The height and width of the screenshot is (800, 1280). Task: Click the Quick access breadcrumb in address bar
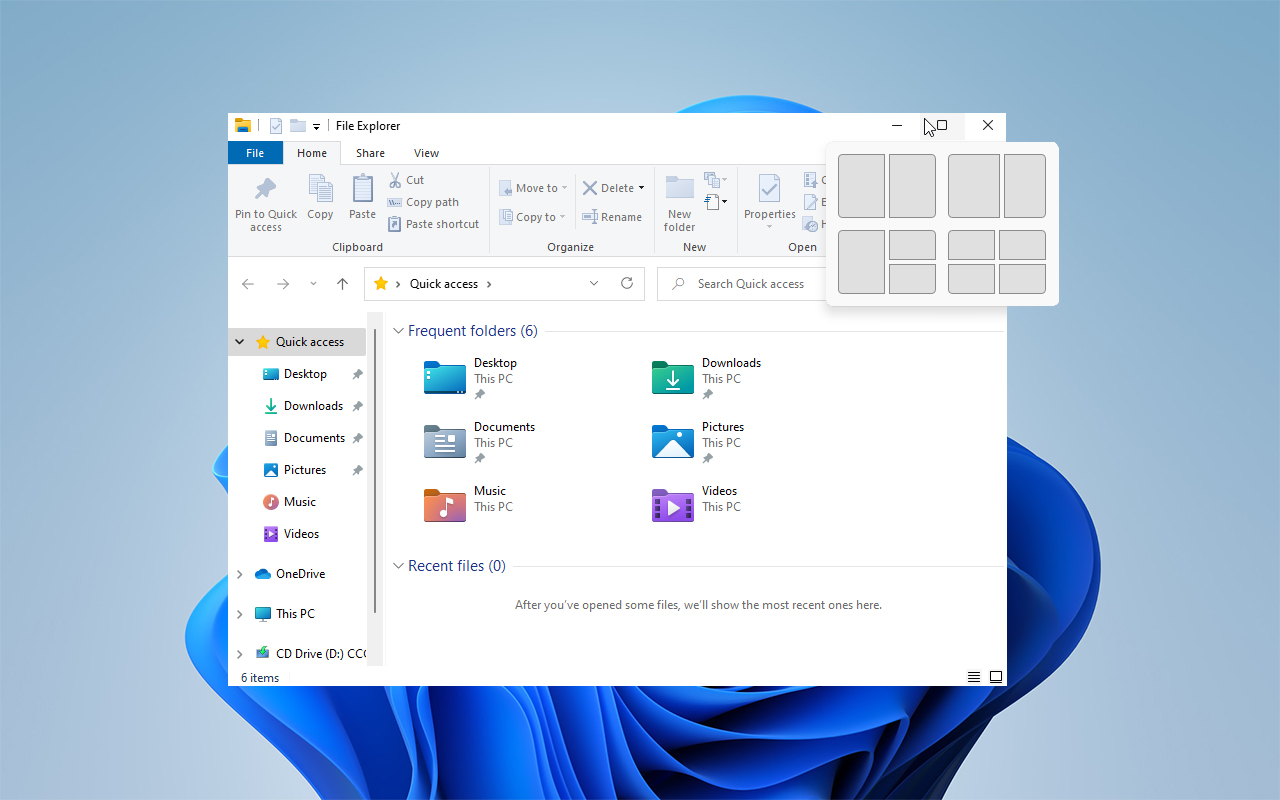tap(444, 284)
